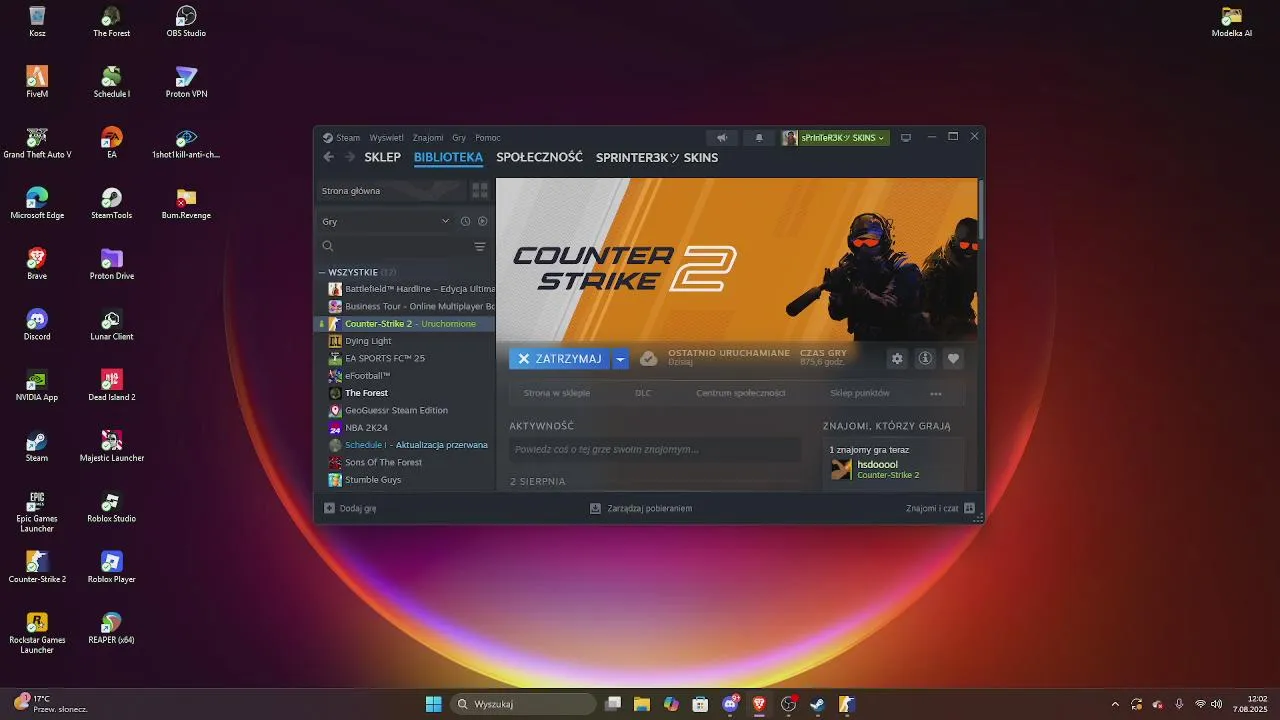The image size is (1280, 720).
Task: Open OBS Studio desktop shortcut
Action: pos(186,21)
